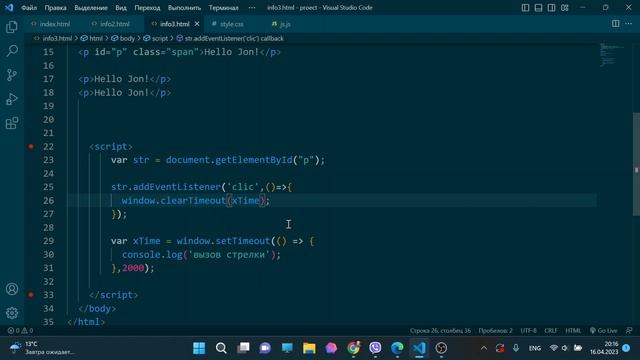
Task: Toggle primary side bar layout icon
Action: (525, 7)
